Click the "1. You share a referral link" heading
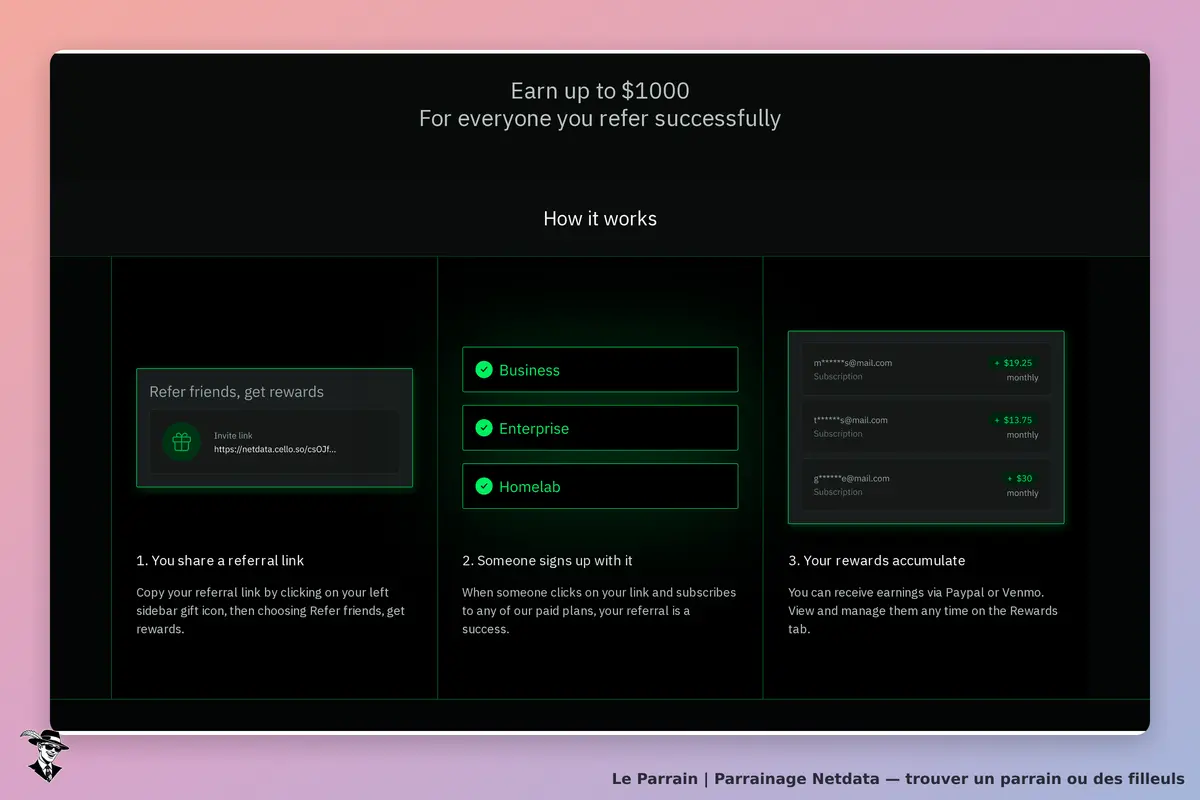Image resolution: width=1200 pixels, height=800 pixels. point(220,560)
